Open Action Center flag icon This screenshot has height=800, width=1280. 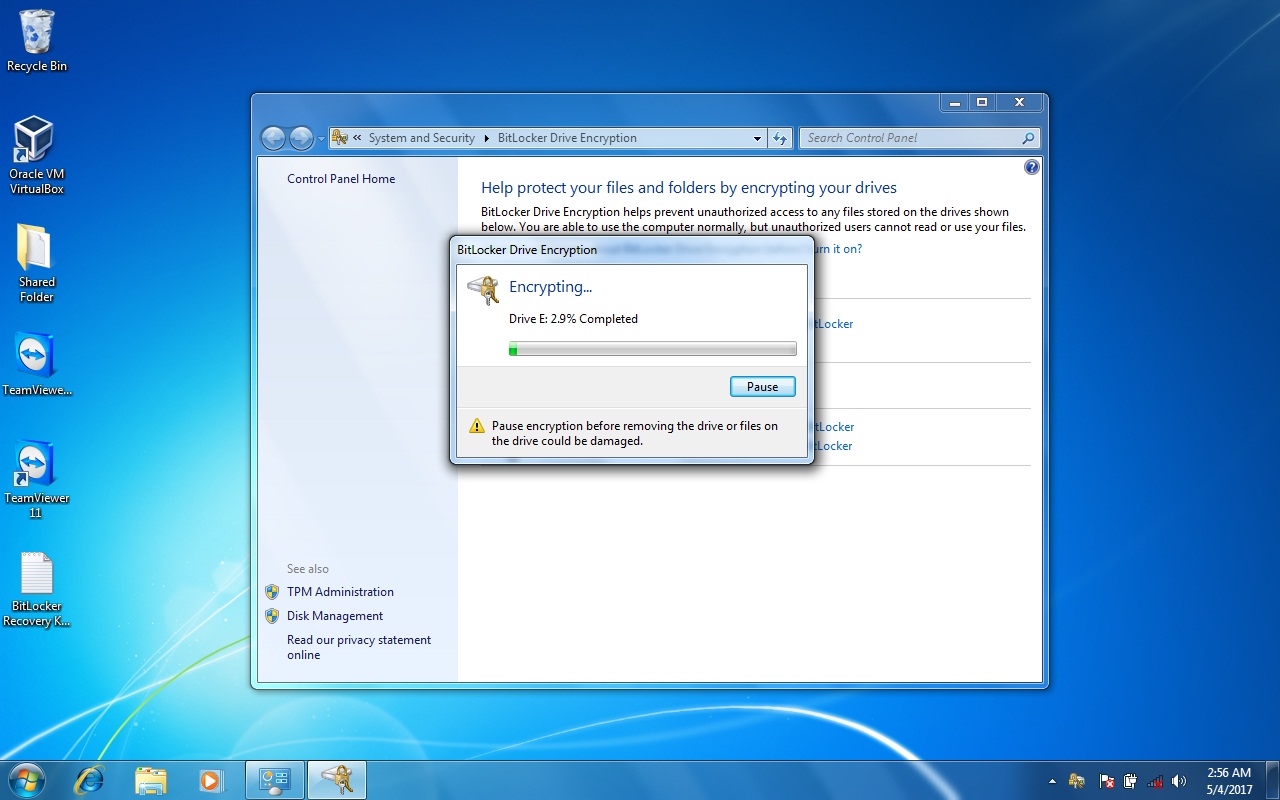coord(1107,781)
